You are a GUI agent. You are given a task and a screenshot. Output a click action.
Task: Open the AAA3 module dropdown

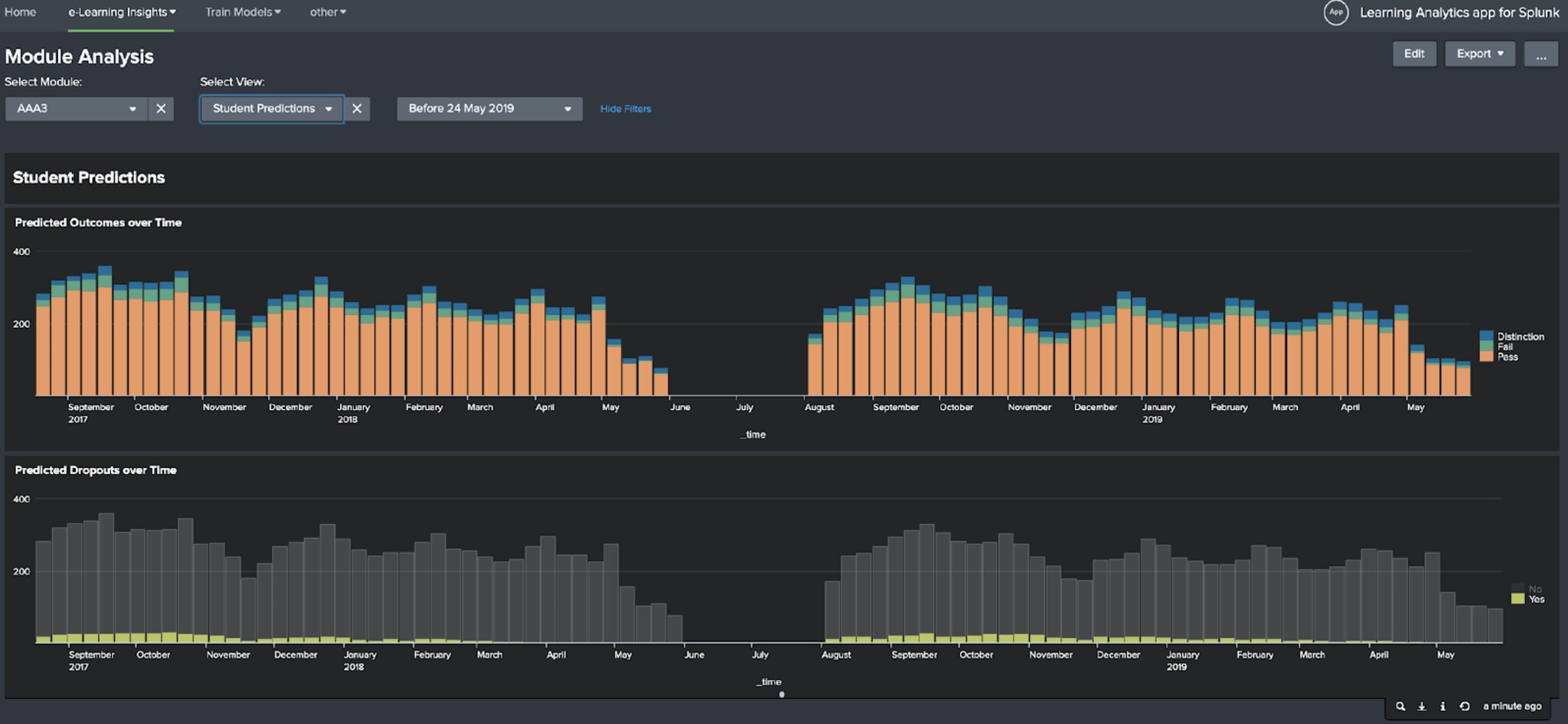pos(77,109)
